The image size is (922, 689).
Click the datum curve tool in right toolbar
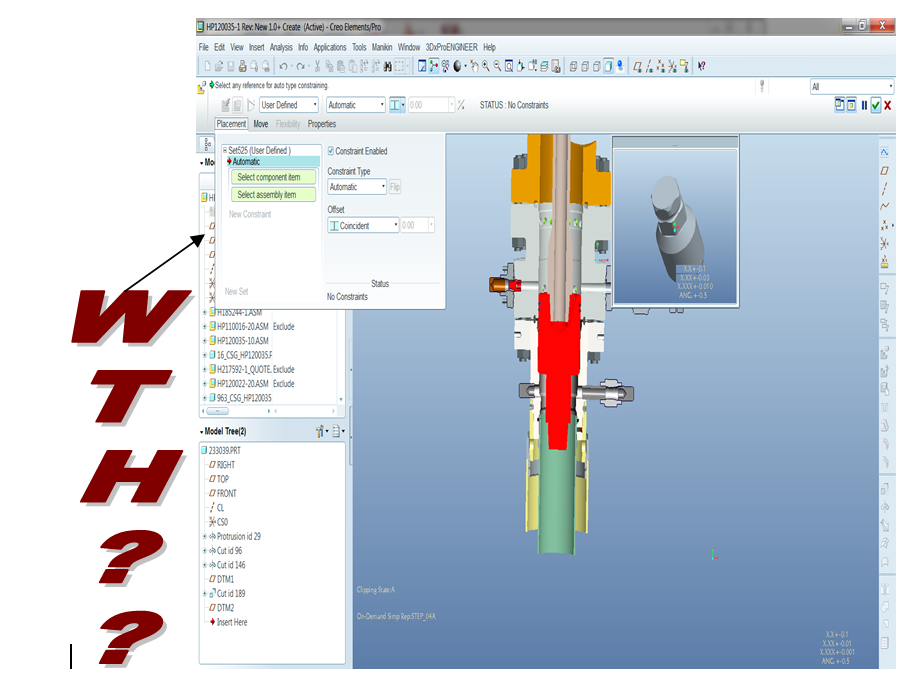coord(884,206)
